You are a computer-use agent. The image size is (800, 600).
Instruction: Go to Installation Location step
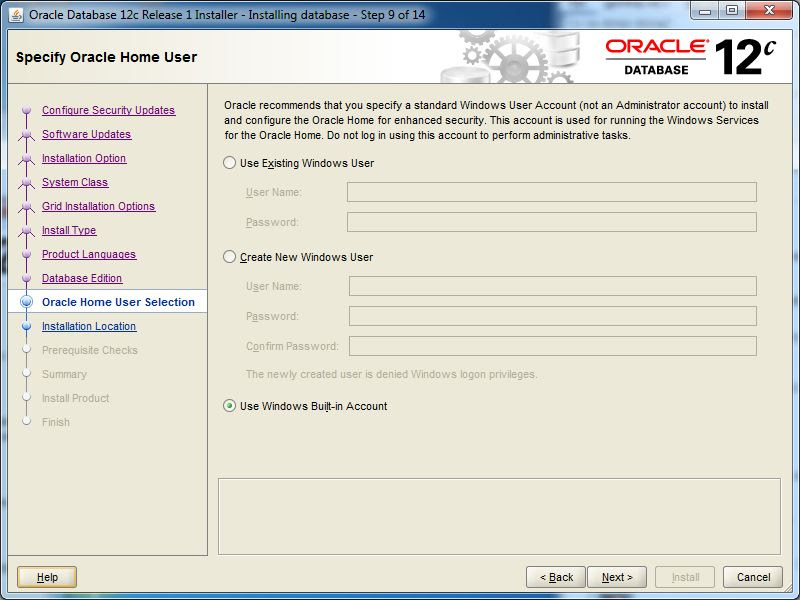pos(89,326)
